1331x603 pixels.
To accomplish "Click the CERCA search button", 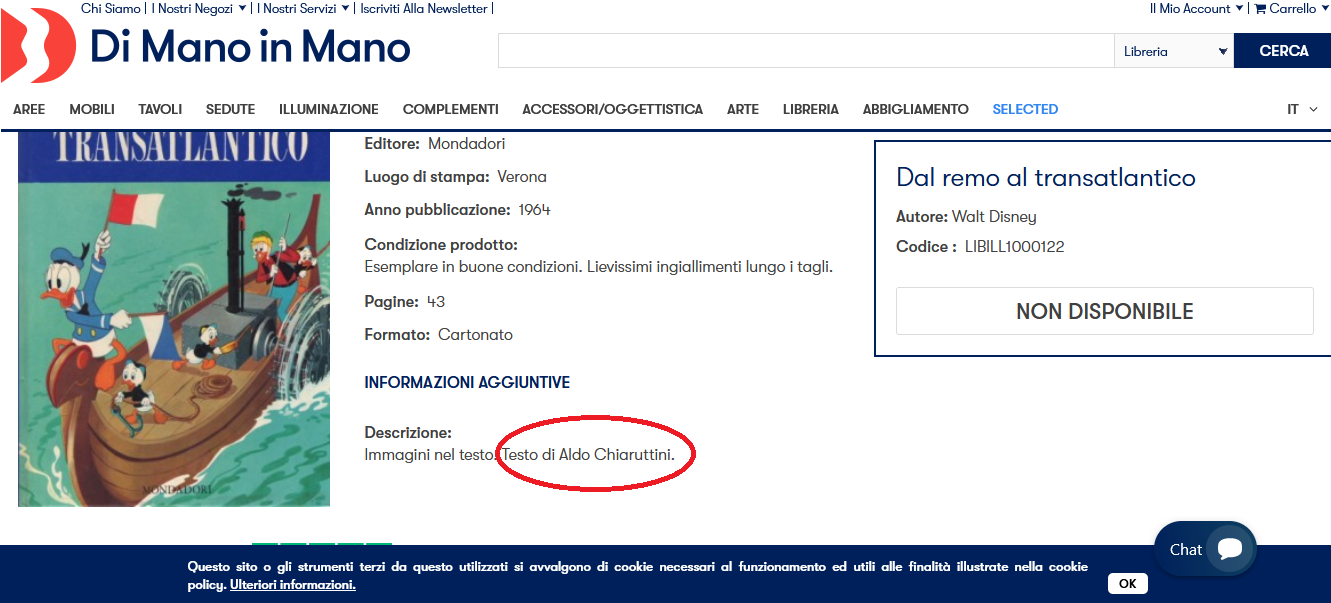I will pos(1283,51).
